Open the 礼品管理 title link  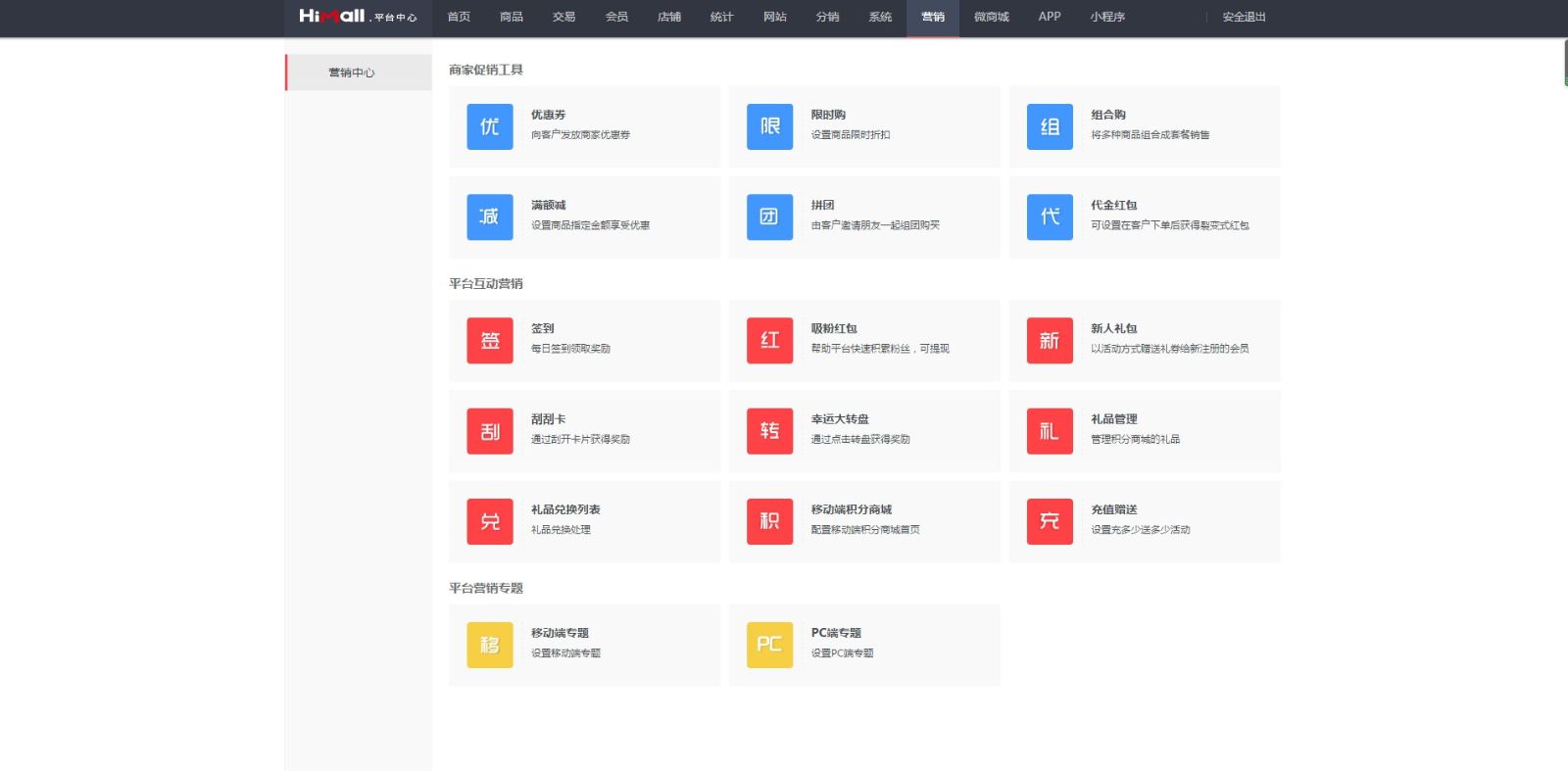(x=1114, y=419)
